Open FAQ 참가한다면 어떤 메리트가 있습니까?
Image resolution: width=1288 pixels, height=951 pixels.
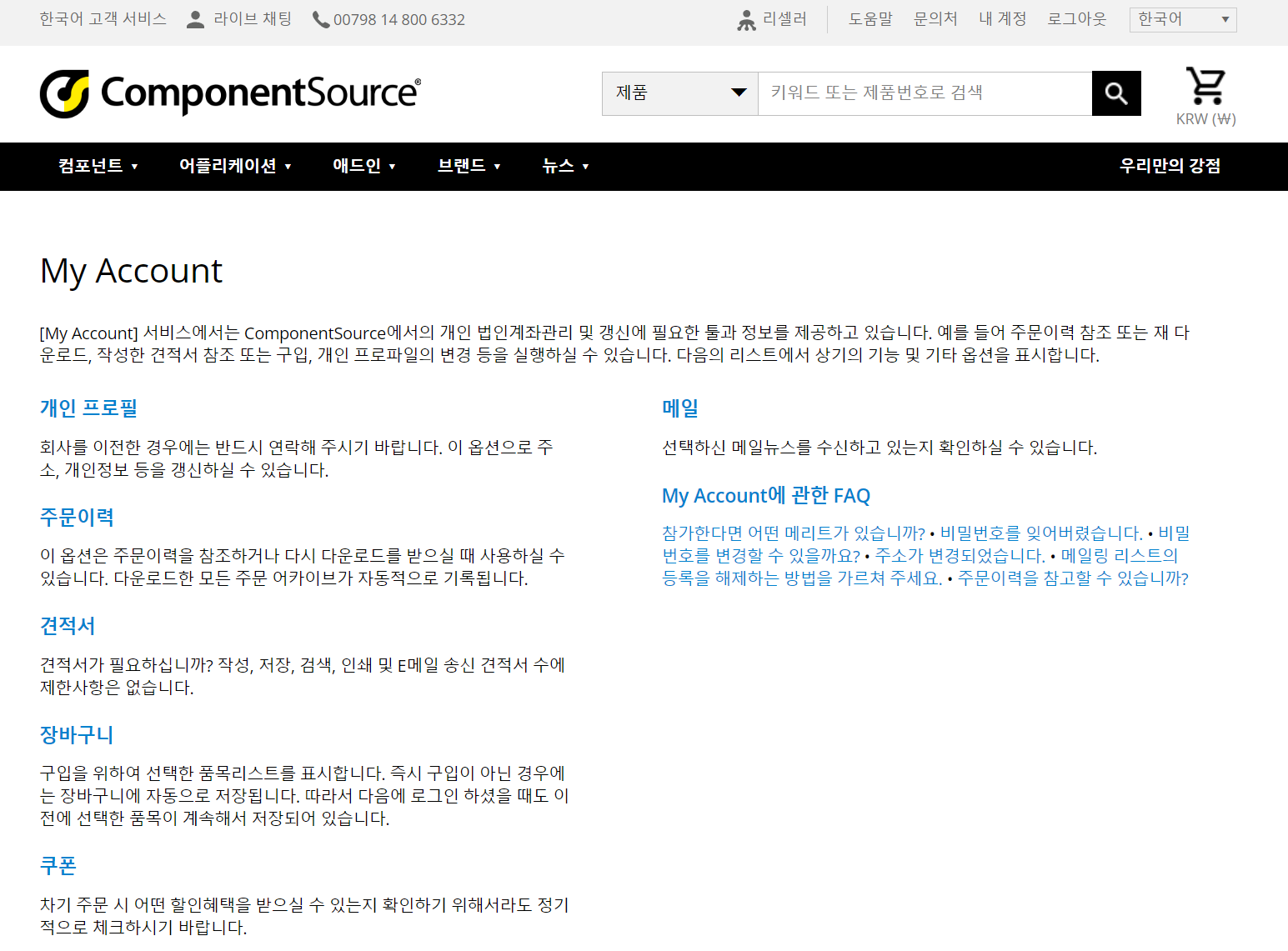pos(794,533)
